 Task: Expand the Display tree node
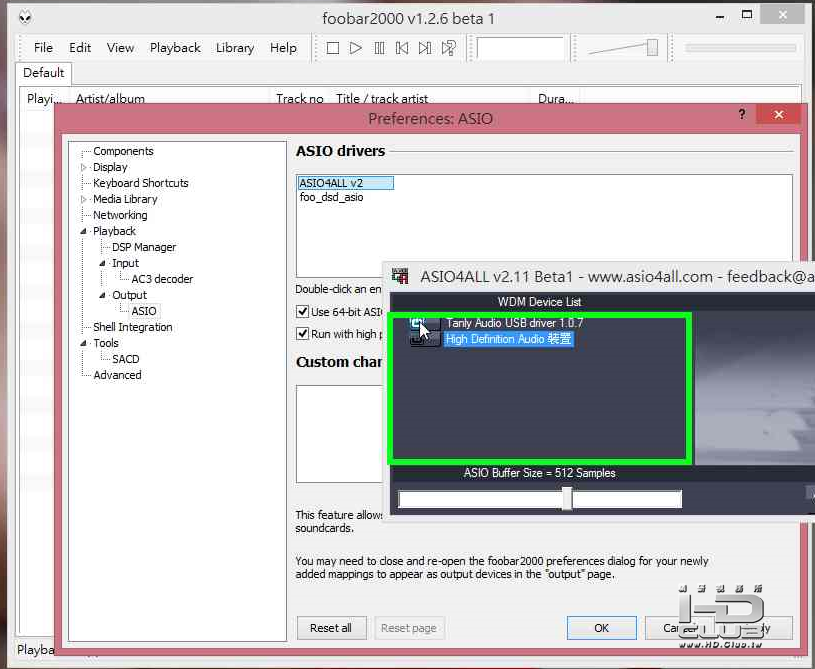(84, 167)
